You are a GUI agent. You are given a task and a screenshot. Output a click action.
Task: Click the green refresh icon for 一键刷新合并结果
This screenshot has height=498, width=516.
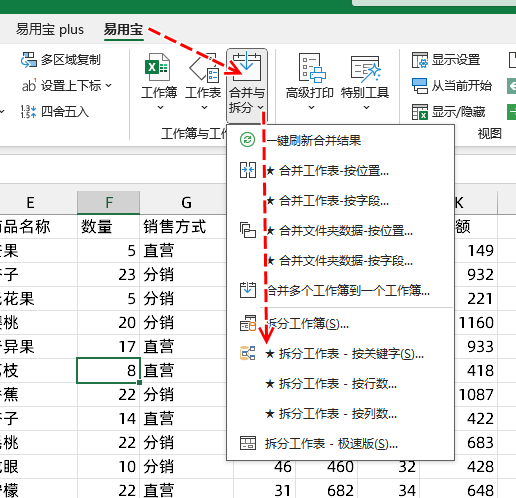coord(248,140)
